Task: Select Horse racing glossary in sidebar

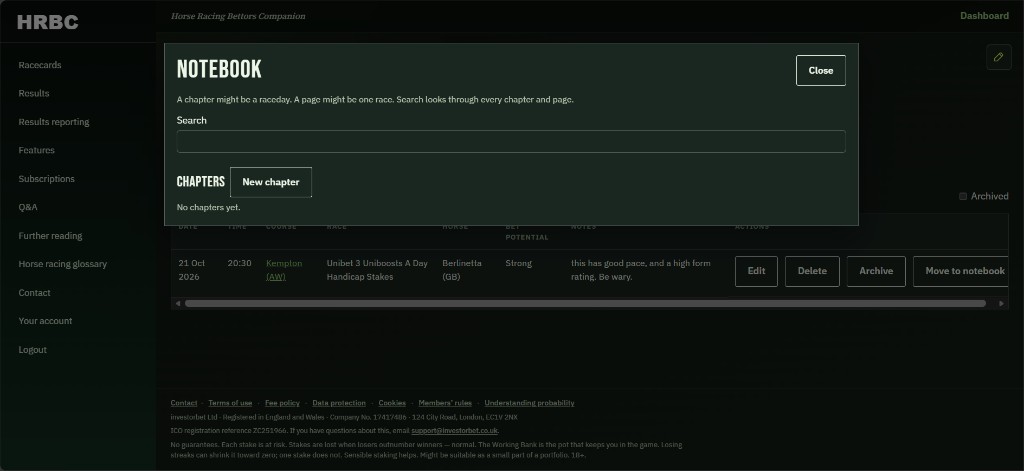Action: pyautogui.click(x=63, y=264)
